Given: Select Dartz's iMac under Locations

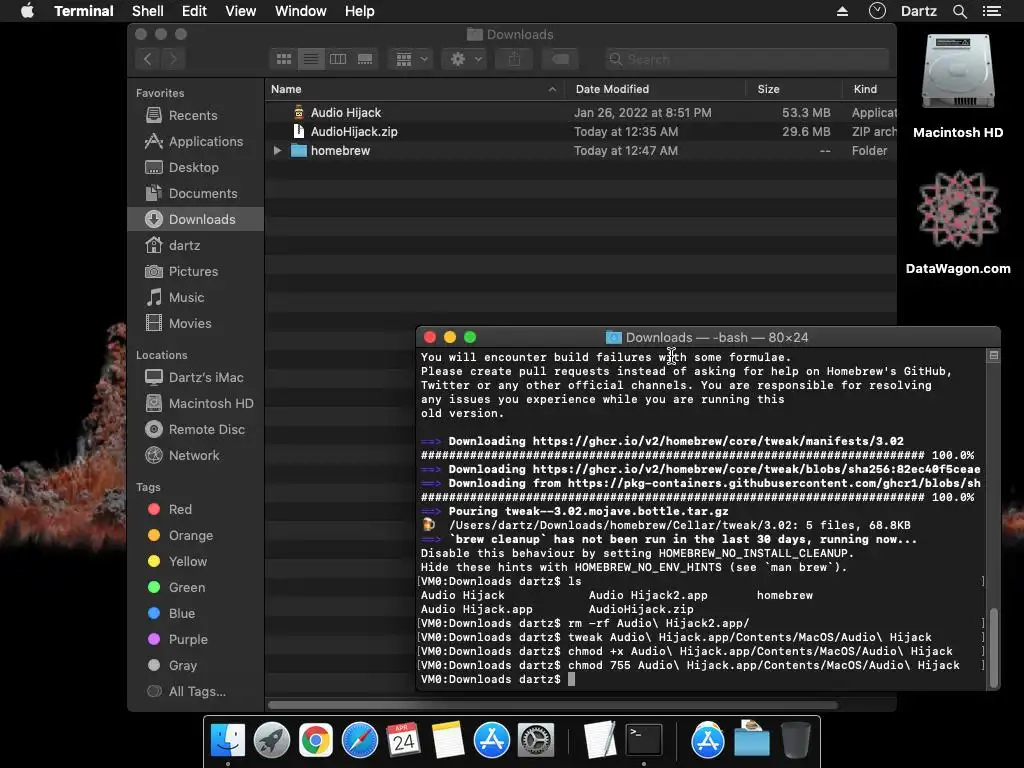Looking at the screenshot, I should click(x=195, y=377).
